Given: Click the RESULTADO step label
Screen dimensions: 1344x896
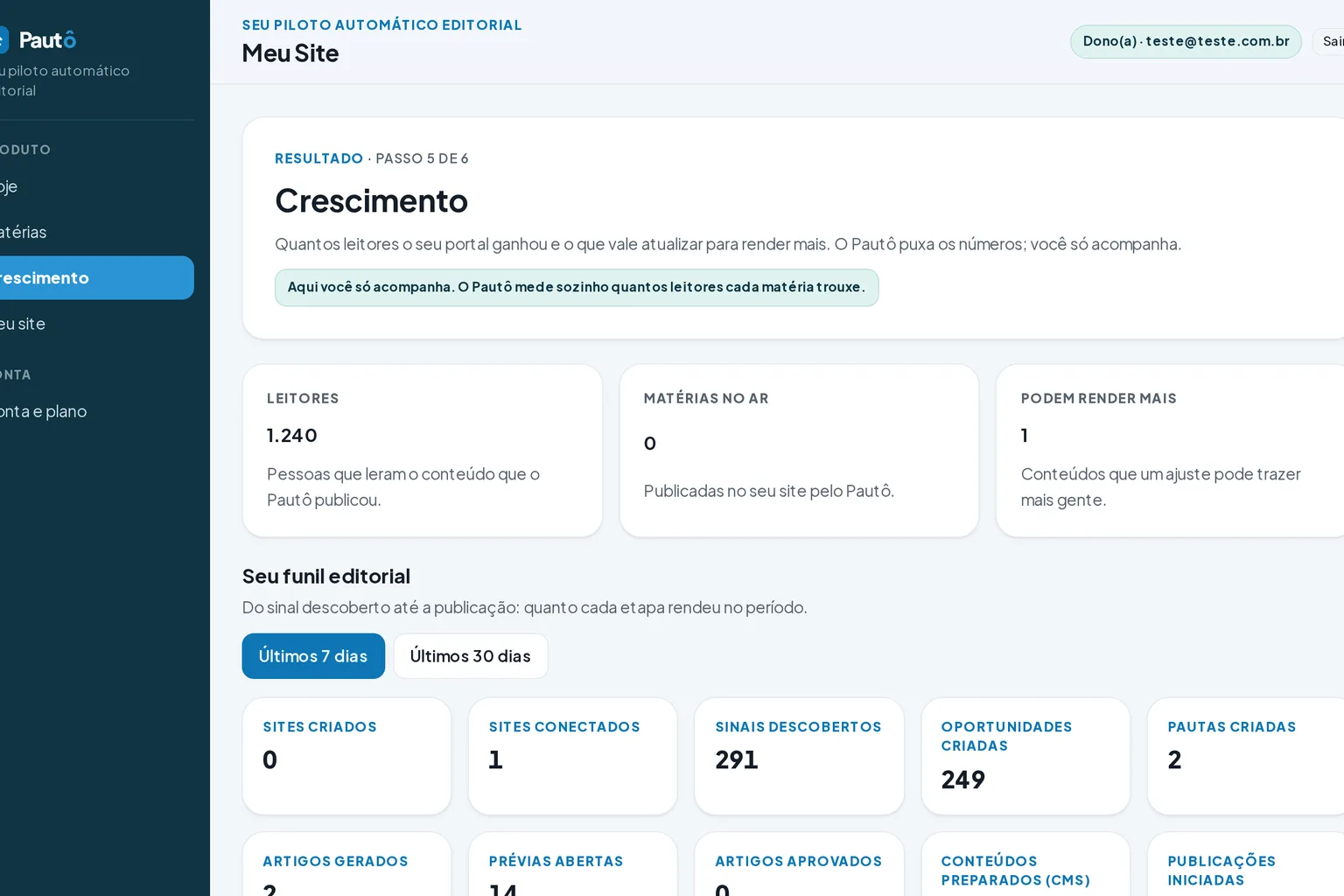Looking at the screenshot, I should [318, 158].
